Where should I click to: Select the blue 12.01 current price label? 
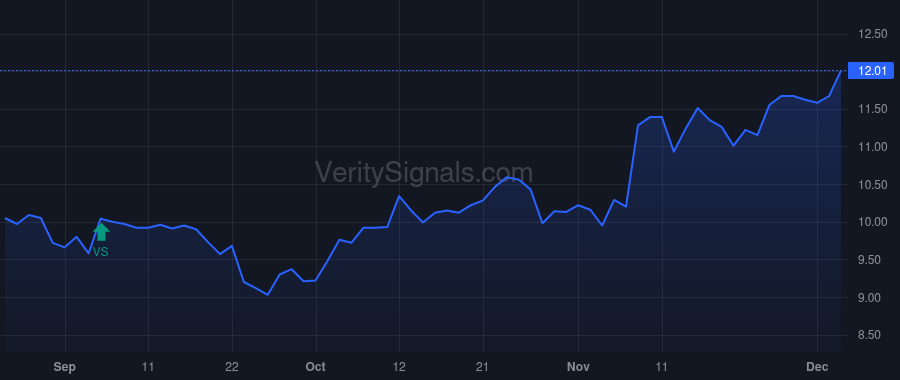pos(871,71)
